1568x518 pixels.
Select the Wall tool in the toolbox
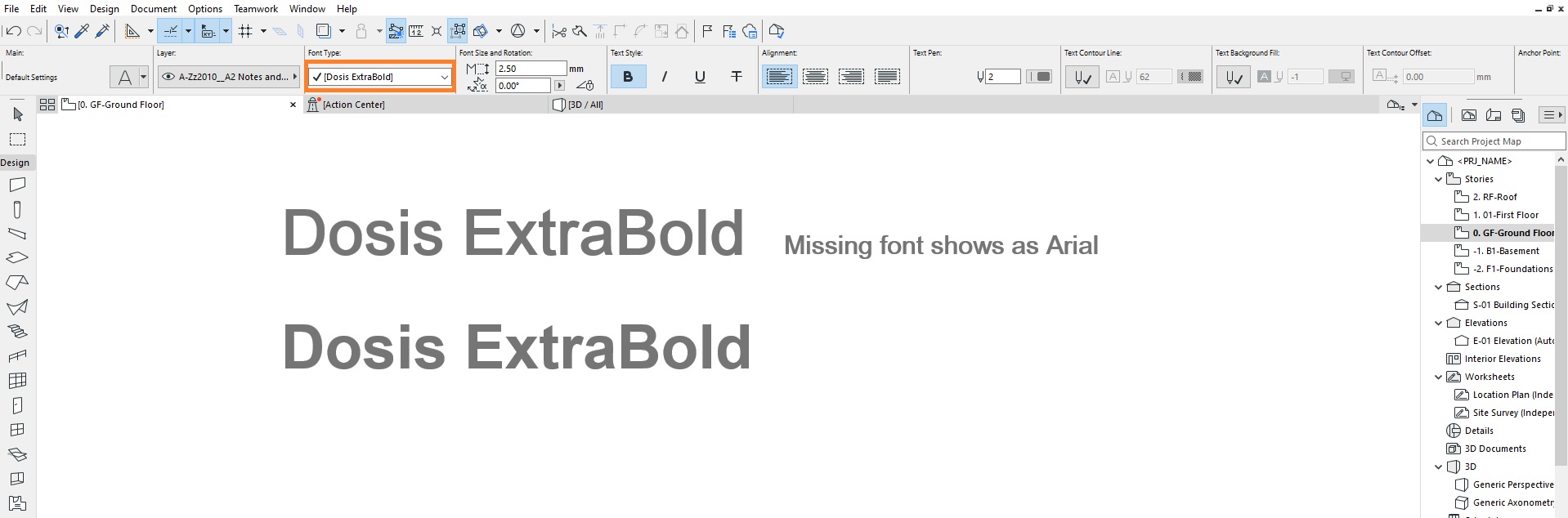tap(17, 185)
